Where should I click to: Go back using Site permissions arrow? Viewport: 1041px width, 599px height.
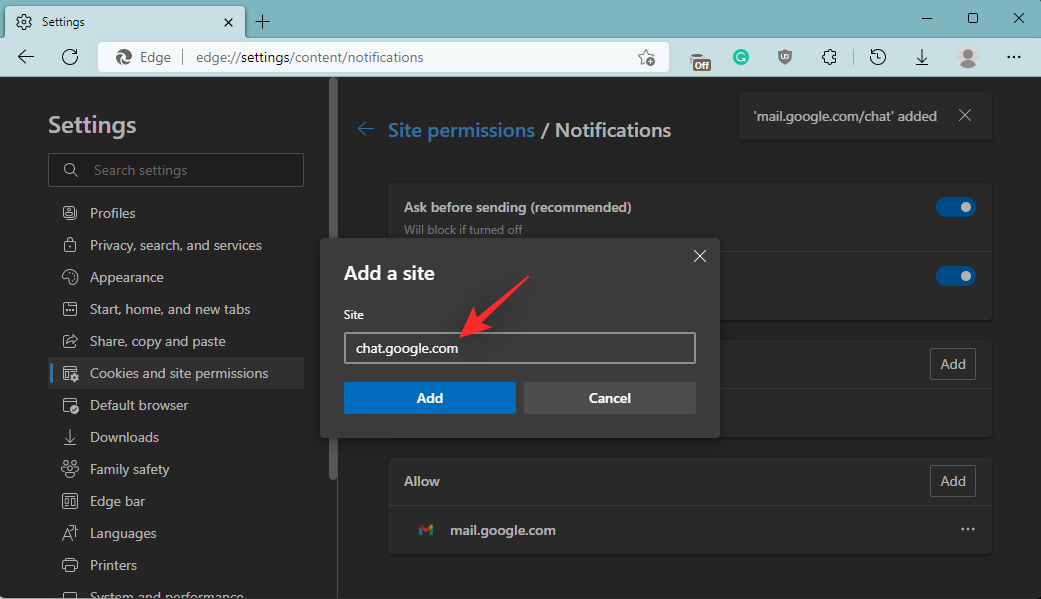(366, 130)
